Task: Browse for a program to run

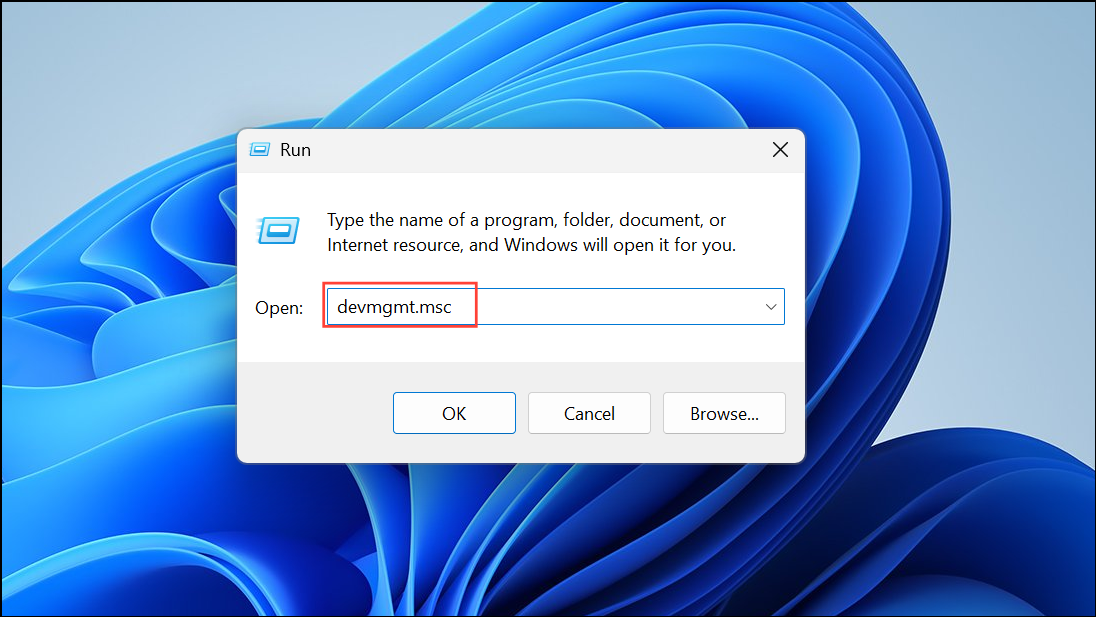Action: [x=724, y=412]
